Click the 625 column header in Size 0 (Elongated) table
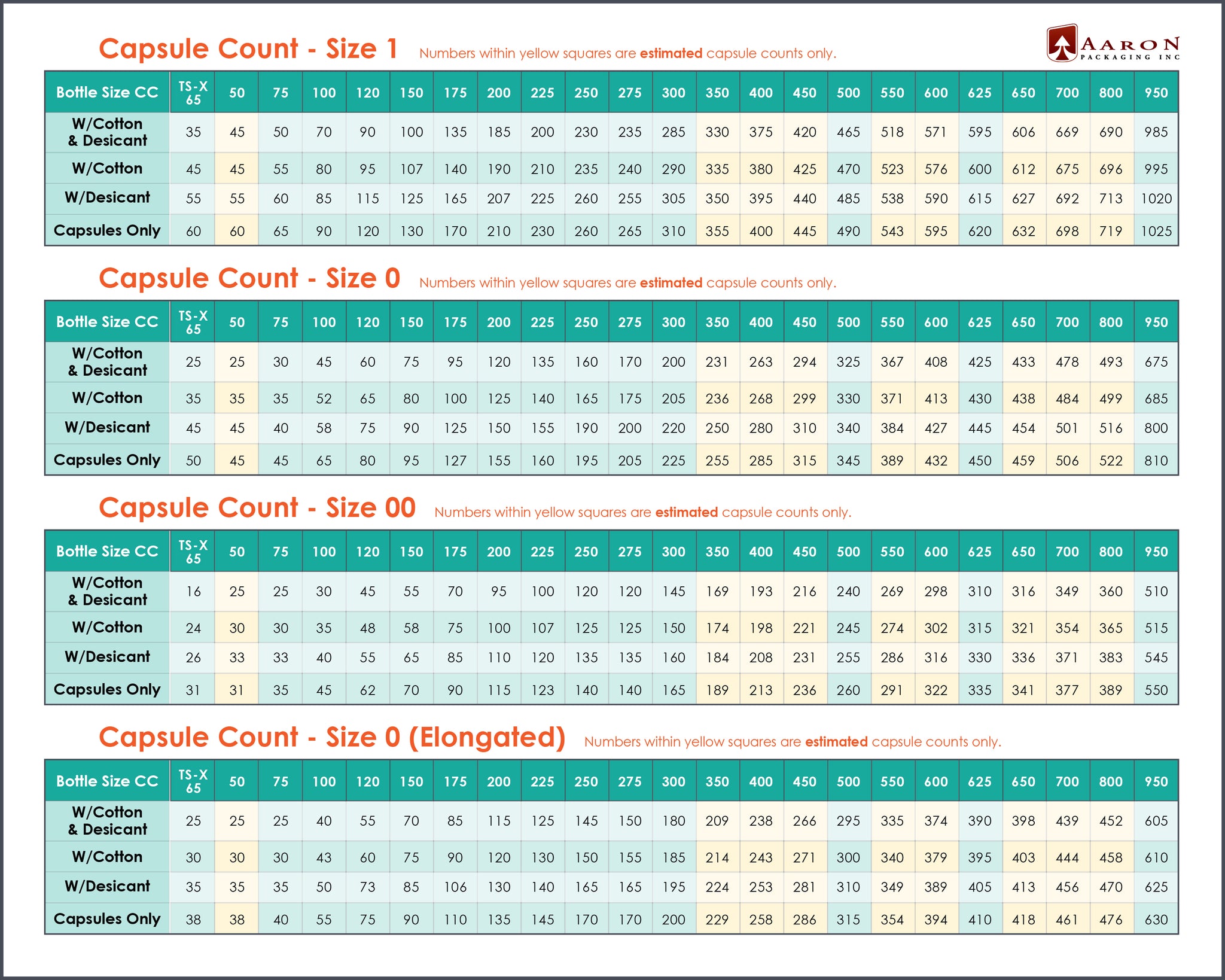 (980, 781)
